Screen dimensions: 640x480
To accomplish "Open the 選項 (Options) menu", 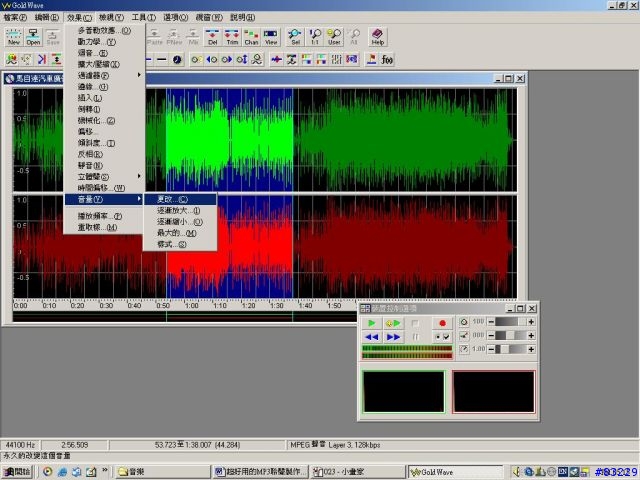I will tap(176, 17).
